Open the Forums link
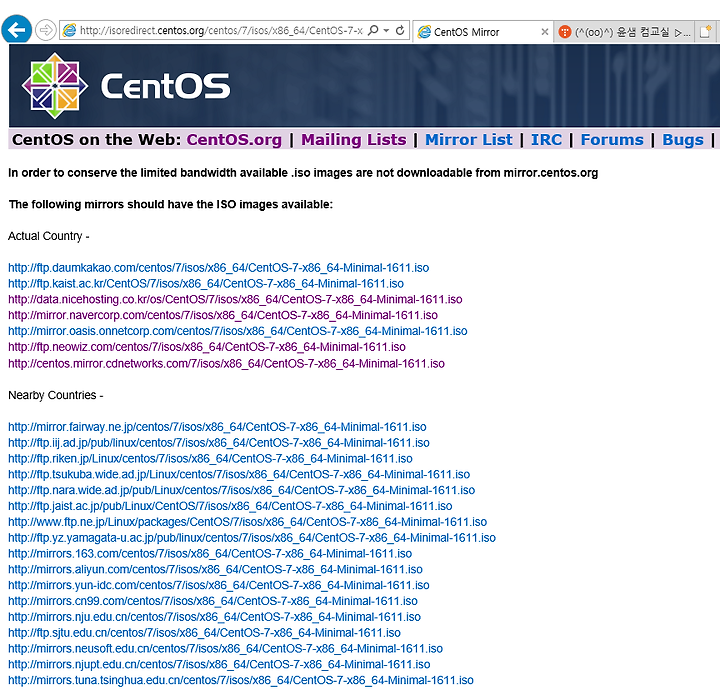720x690 pixels. pos(612,140)
